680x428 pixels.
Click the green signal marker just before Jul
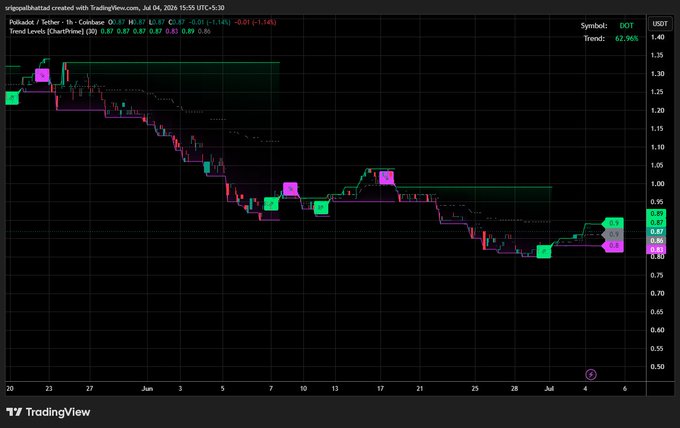[x=544, y=252]
